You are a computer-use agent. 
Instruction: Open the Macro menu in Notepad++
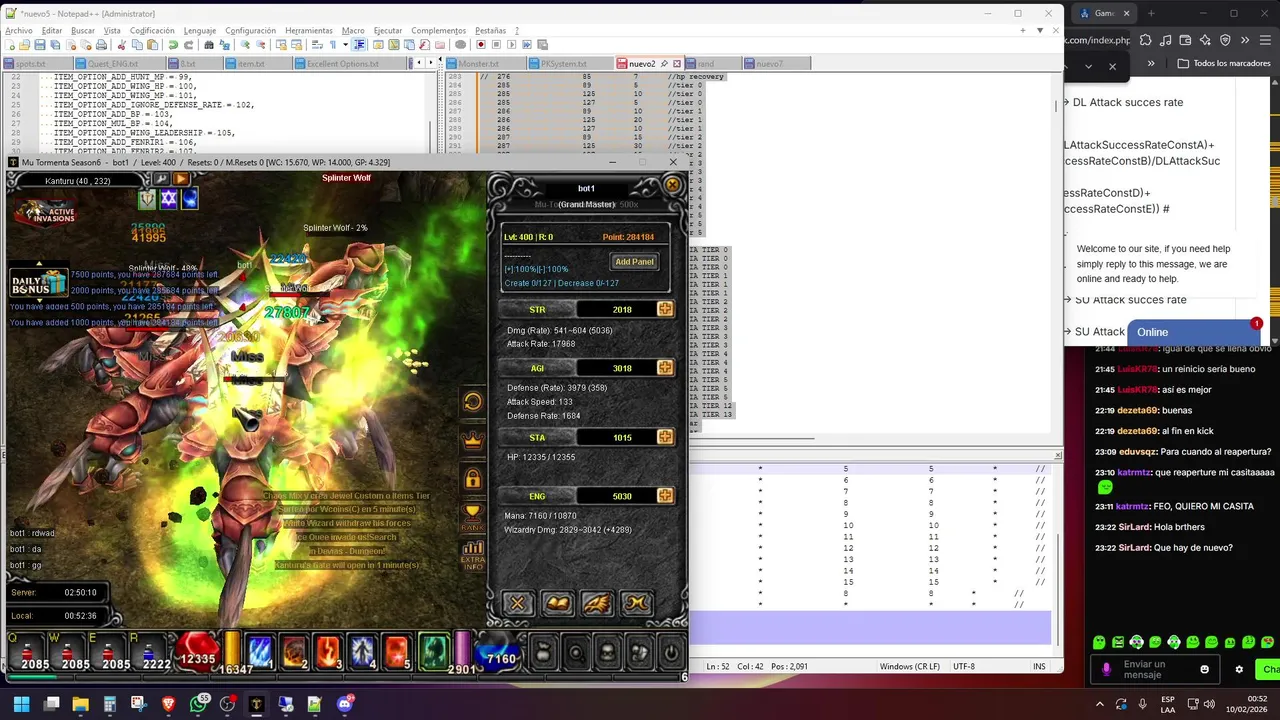tap(353, 31)
